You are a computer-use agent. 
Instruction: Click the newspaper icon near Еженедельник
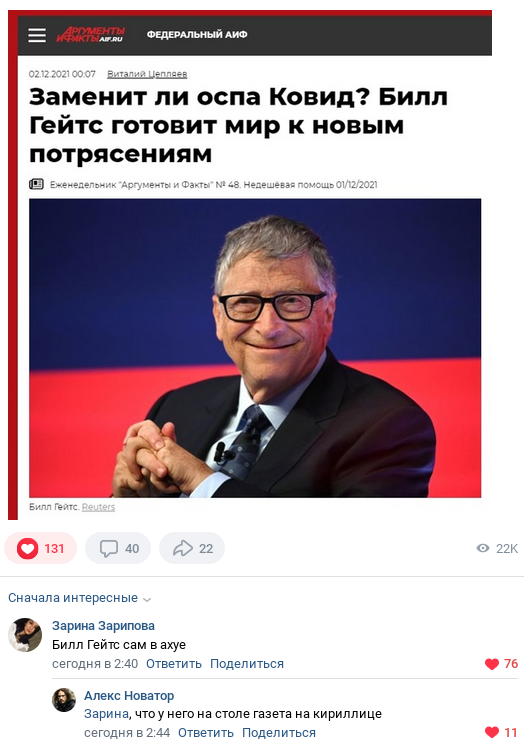tap(37, 184)
